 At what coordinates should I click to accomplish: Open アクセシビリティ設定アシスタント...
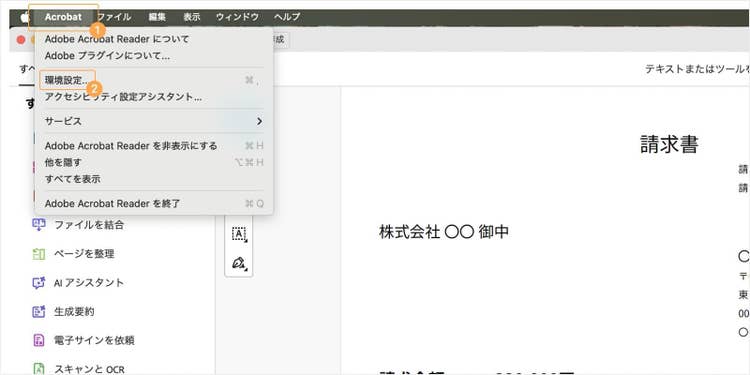(x=154, y=97)
